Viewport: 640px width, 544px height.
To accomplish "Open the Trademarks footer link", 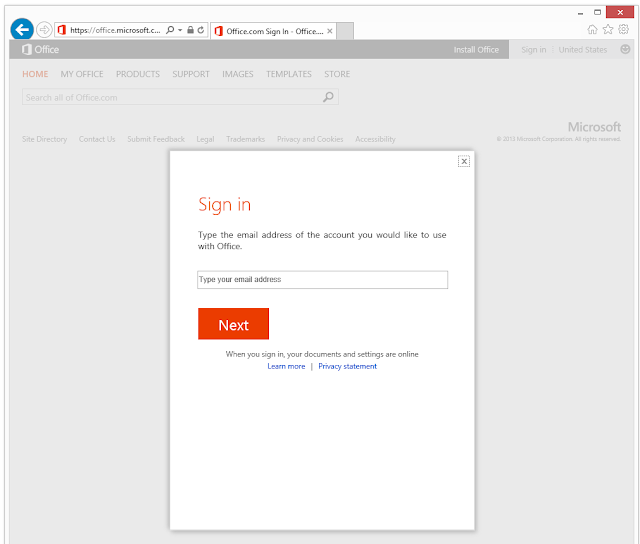I will click(x=246, y=139).
